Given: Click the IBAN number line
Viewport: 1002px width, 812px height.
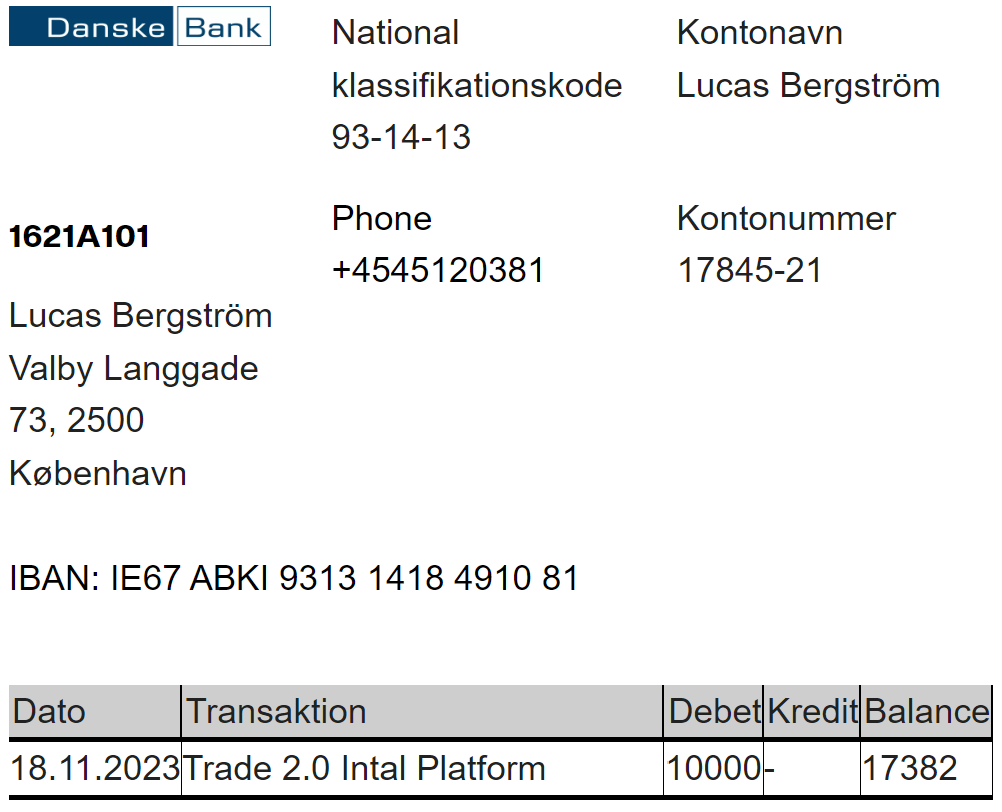Looking at the screenshot, I should pos(293,578).
